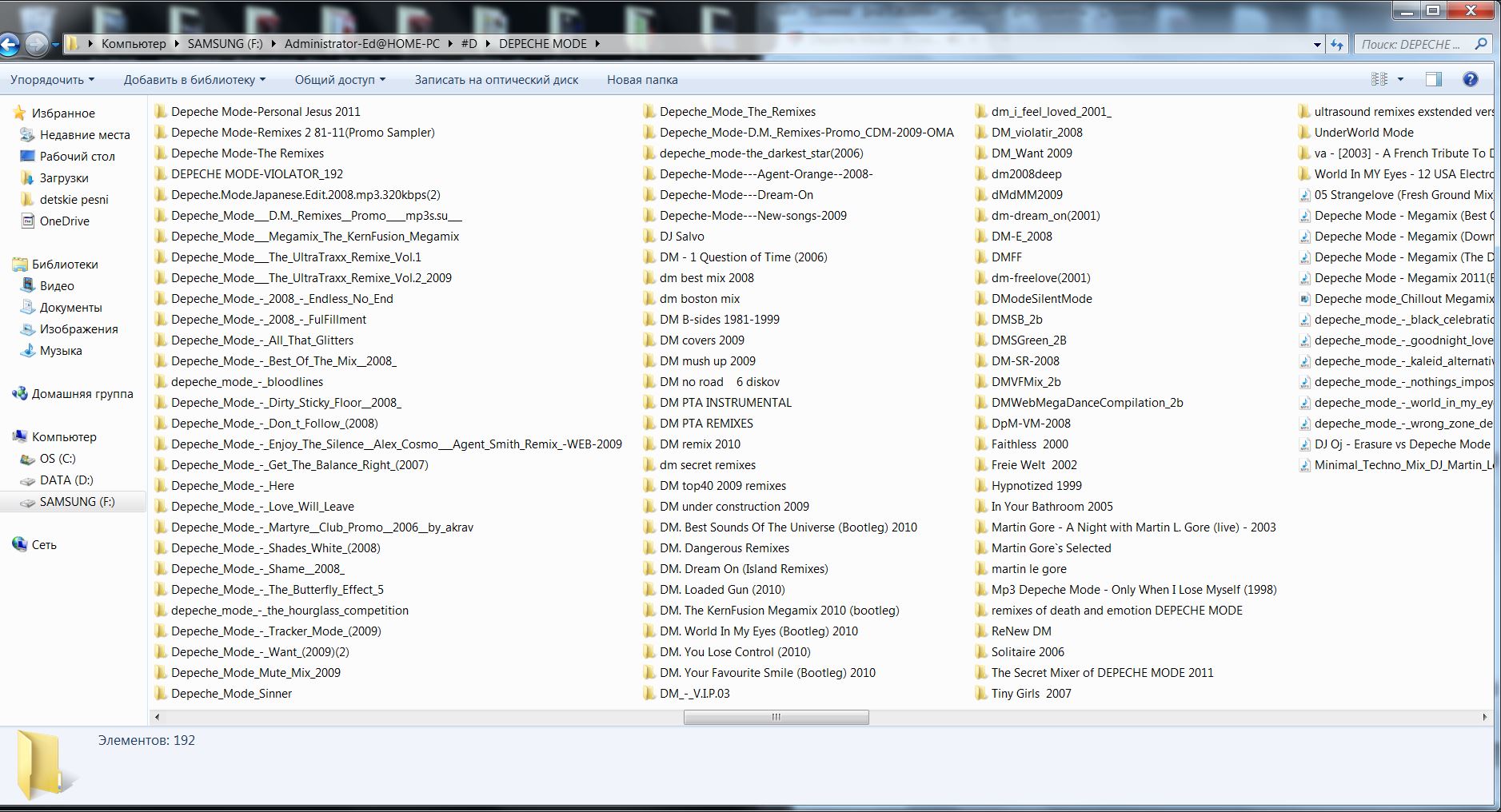
Task: Open the OS (C:) drive
Action: (x=58, y=459)
